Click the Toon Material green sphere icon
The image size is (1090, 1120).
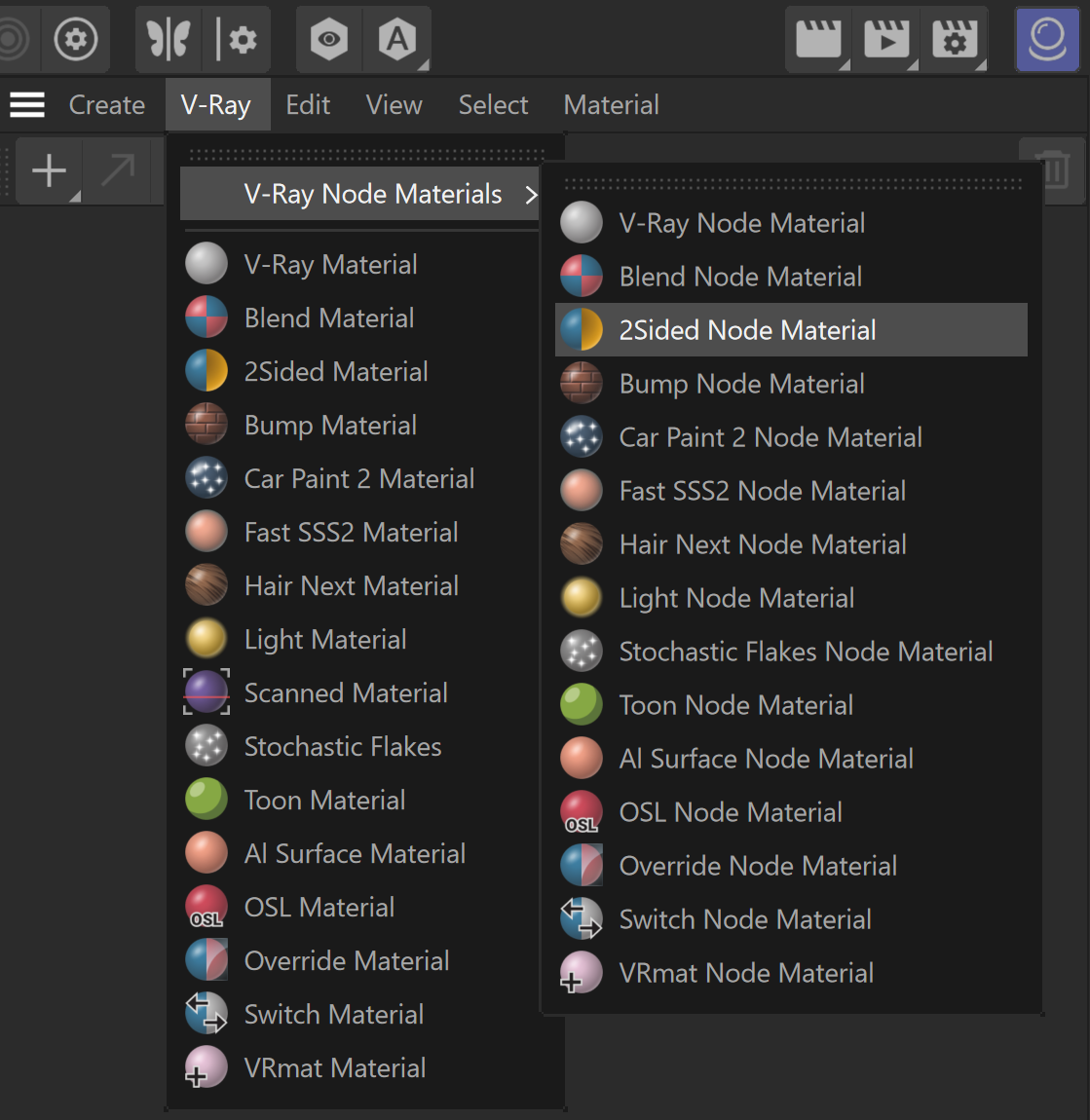point(207,800)
